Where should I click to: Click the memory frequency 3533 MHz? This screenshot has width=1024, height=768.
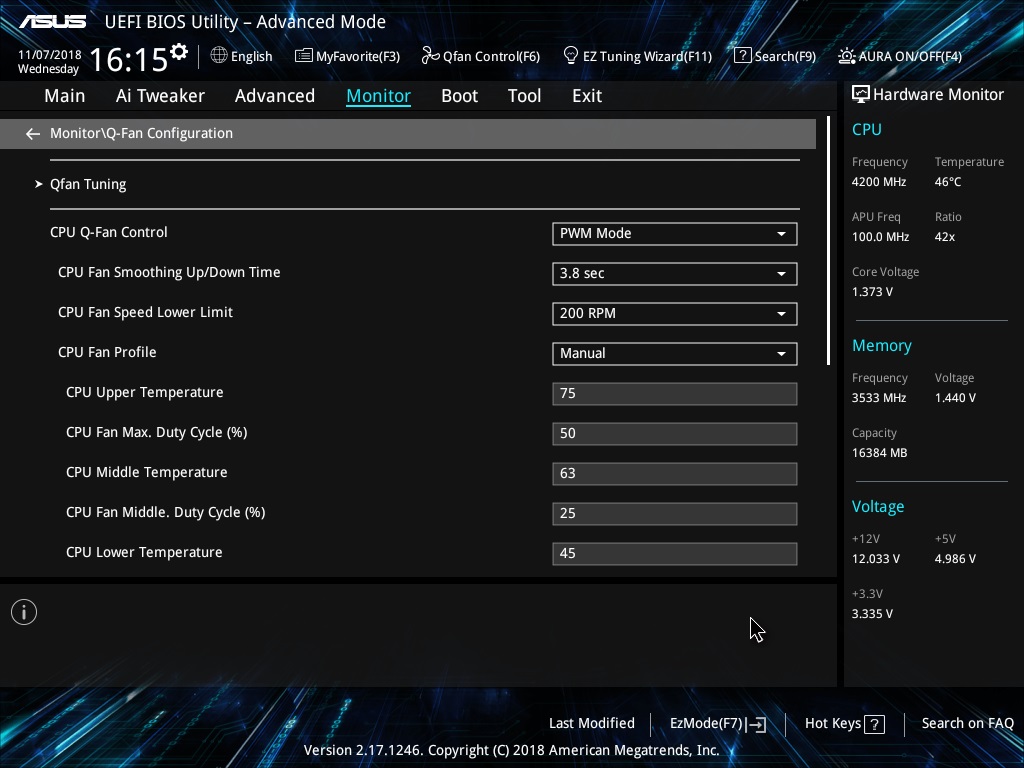879,398
